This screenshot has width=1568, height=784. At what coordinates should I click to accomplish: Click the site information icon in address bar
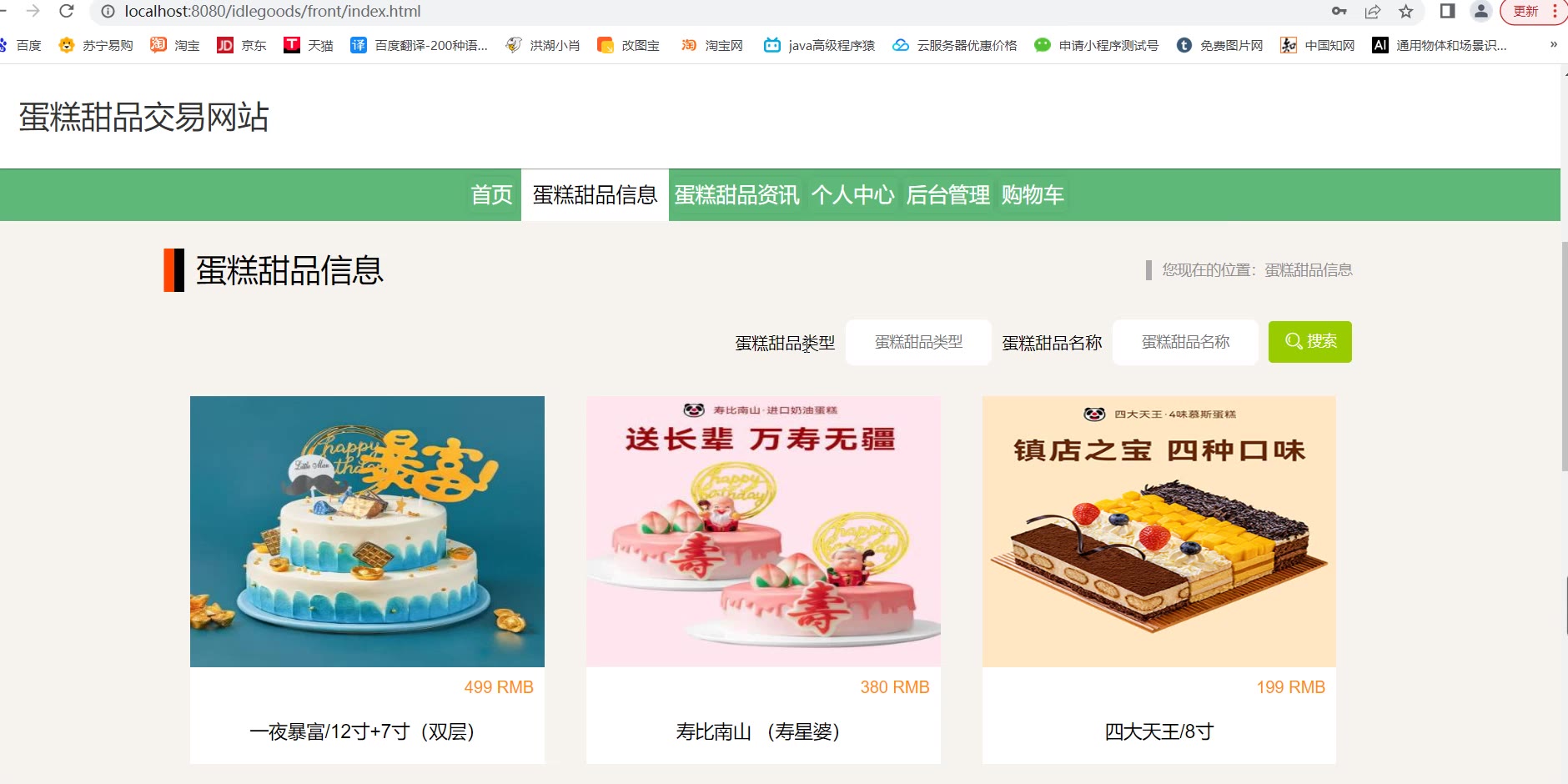tap(108, 12)
